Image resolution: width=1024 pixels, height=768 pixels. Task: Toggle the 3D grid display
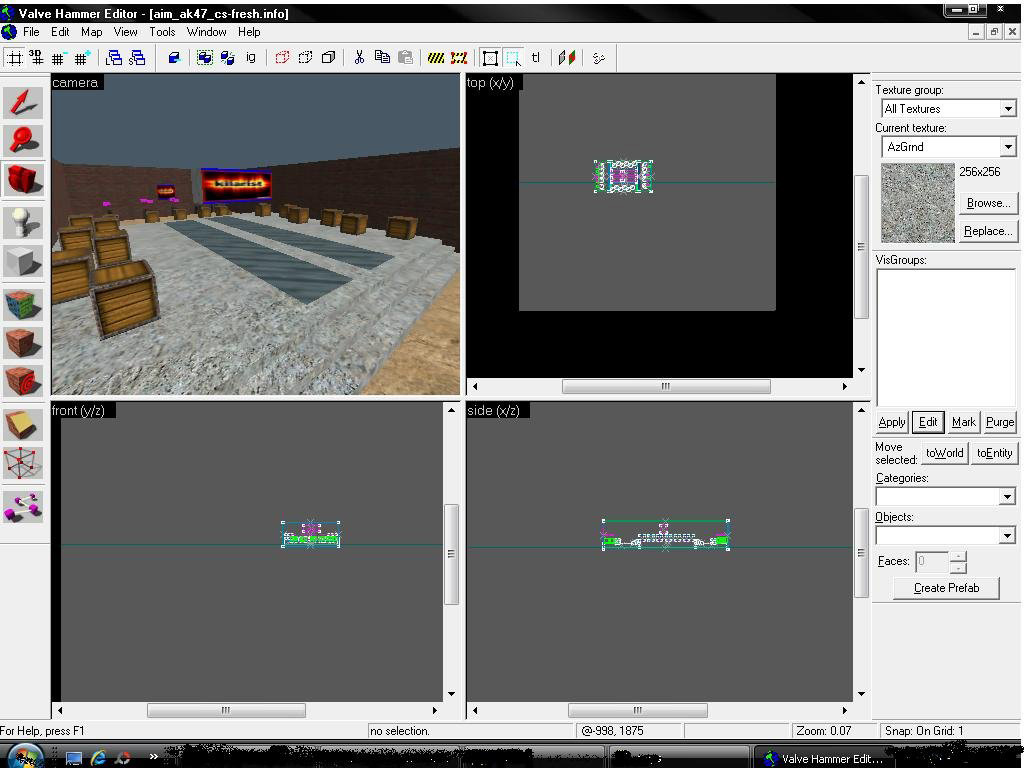pyautogui.click(x=36, y=57)
